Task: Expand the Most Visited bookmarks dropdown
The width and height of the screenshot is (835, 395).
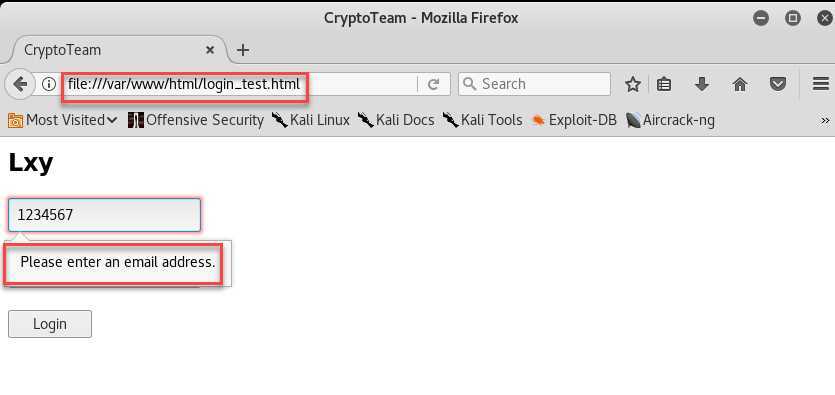Action: point(63,120)
